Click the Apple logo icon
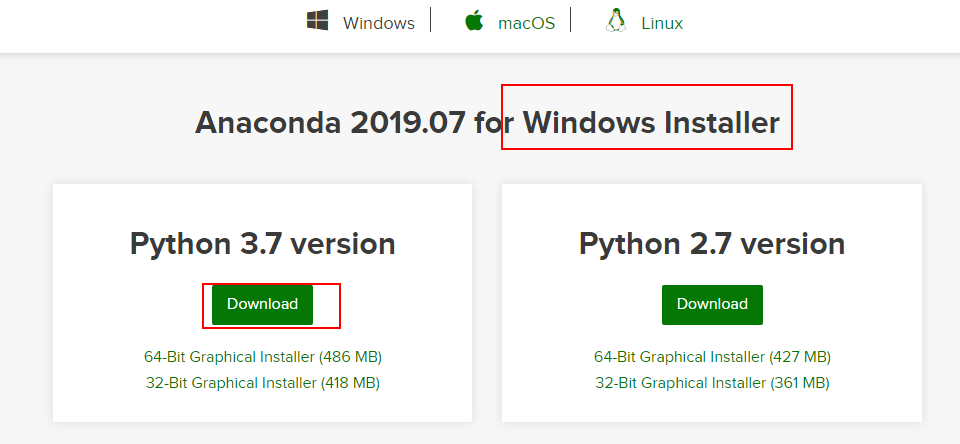Image resolution: width=960 pixels, height=444 pixels. pyautogui.click(x=474, y=21)
